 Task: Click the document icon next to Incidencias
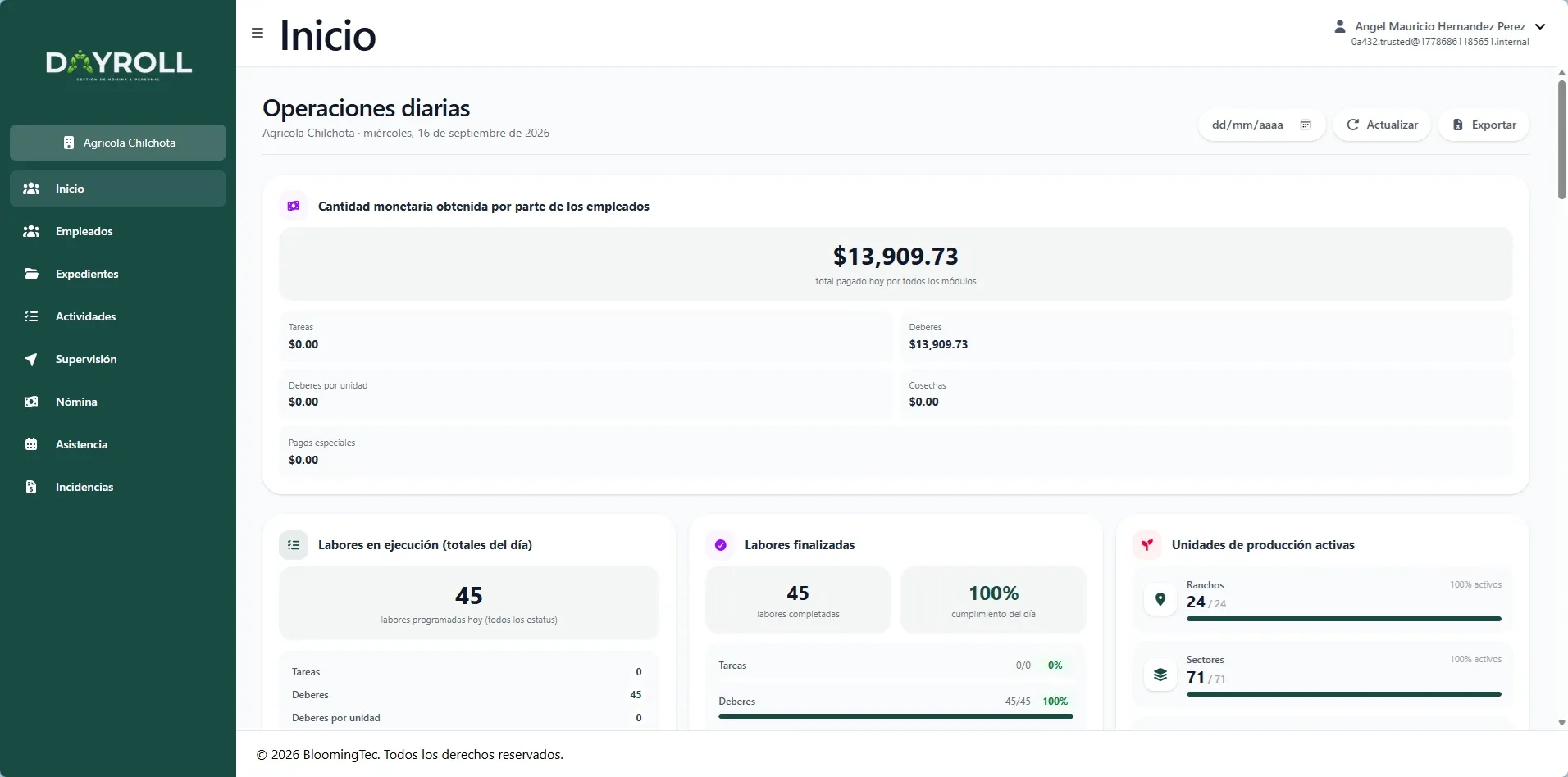(31, 487)
